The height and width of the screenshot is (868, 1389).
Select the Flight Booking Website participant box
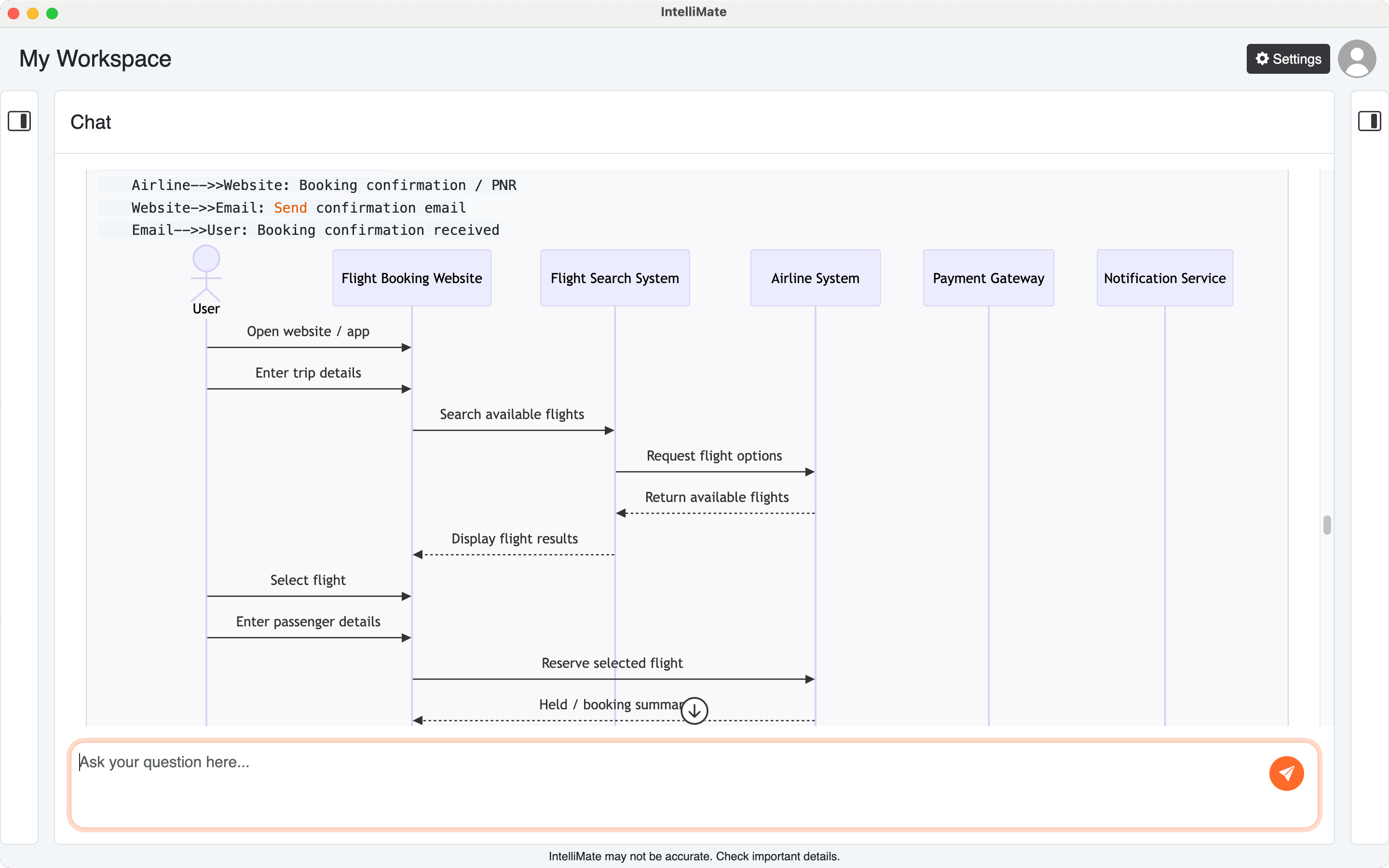pyautogui.click(x=411, y=278)
